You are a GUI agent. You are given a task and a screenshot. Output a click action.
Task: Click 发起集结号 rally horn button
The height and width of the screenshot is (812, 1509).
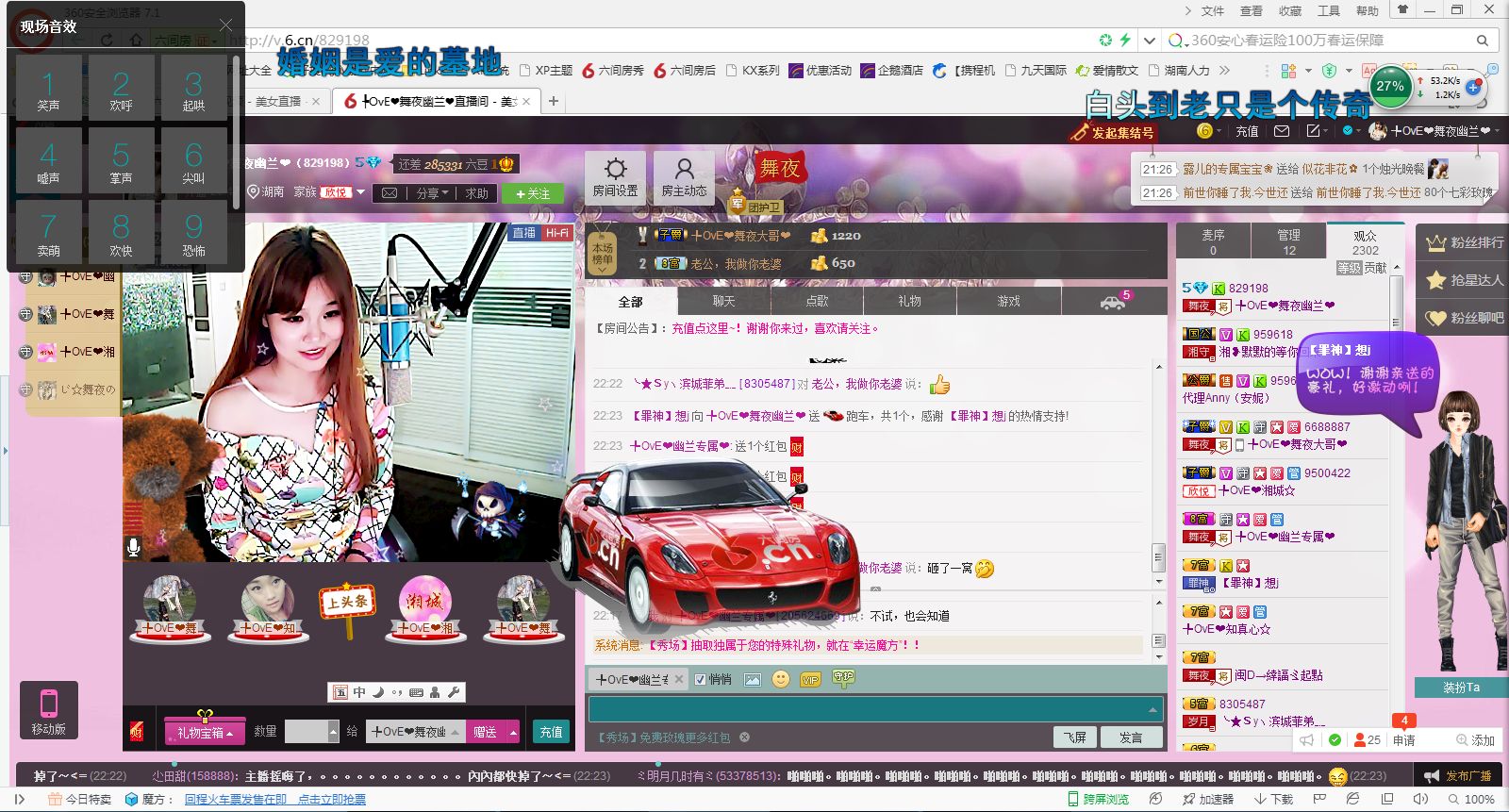pos(1114,132)
